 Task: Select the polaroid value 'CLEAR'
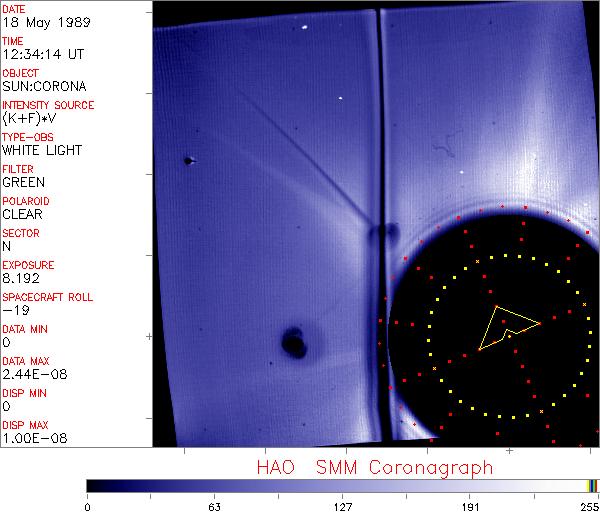(22, 214)
